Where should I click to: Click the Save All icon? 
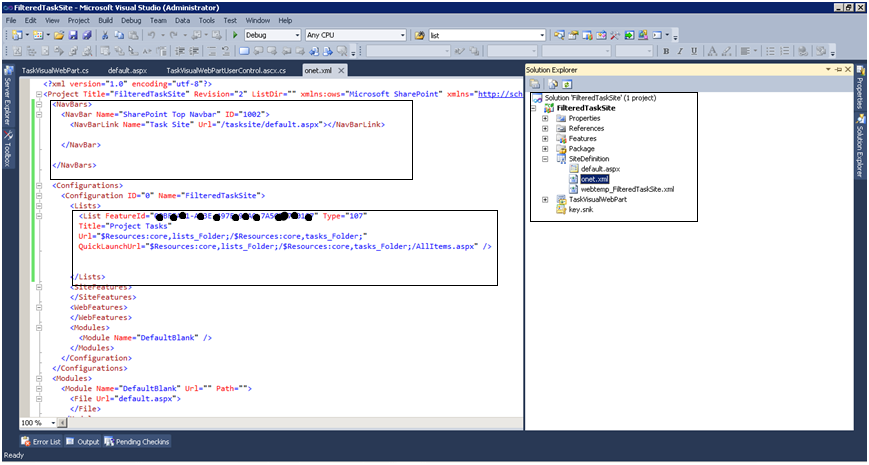coord(86,35)
